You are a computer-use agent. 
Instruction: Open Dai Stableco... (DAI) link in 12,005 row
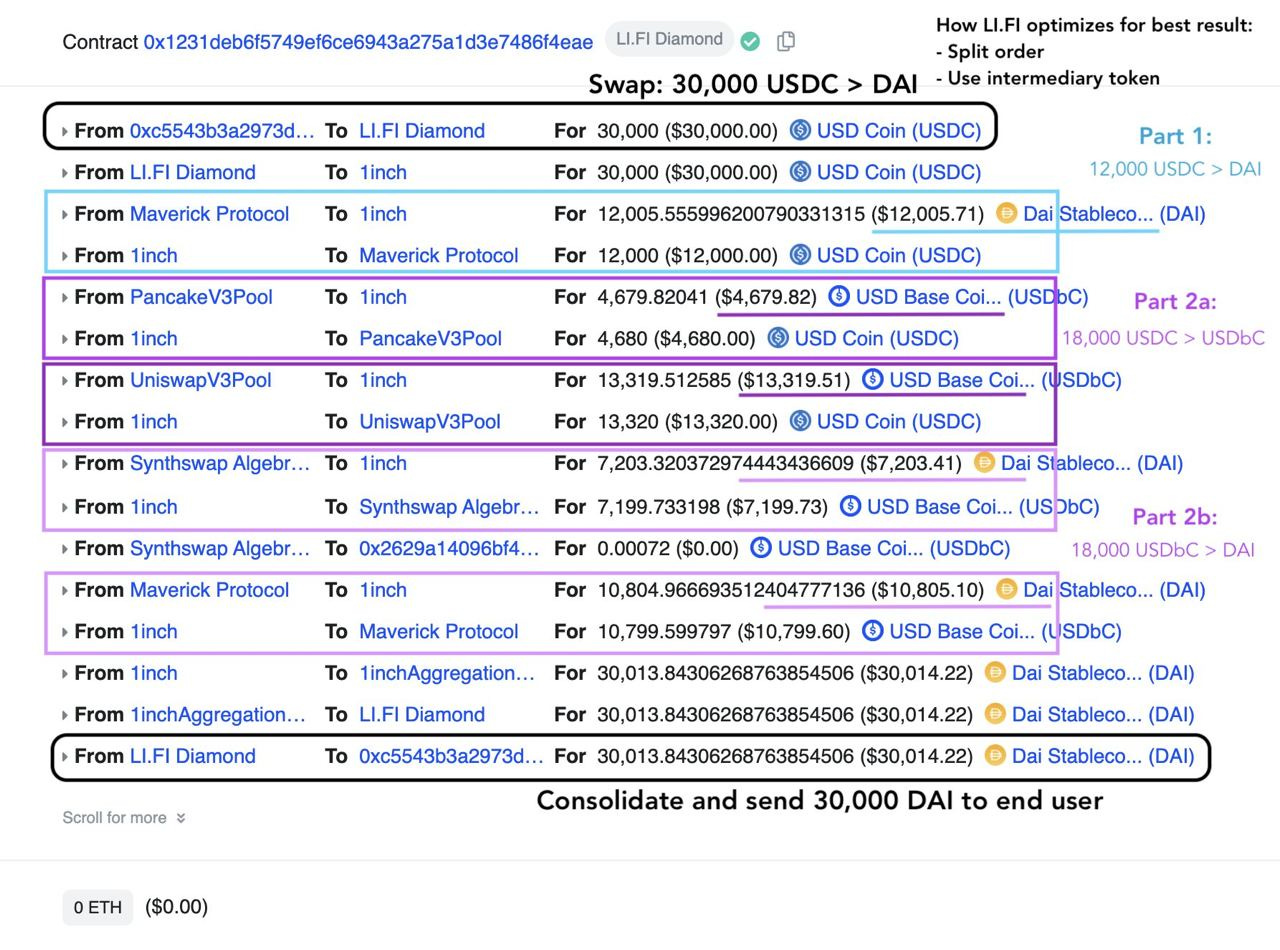[x=1114, y=214]
